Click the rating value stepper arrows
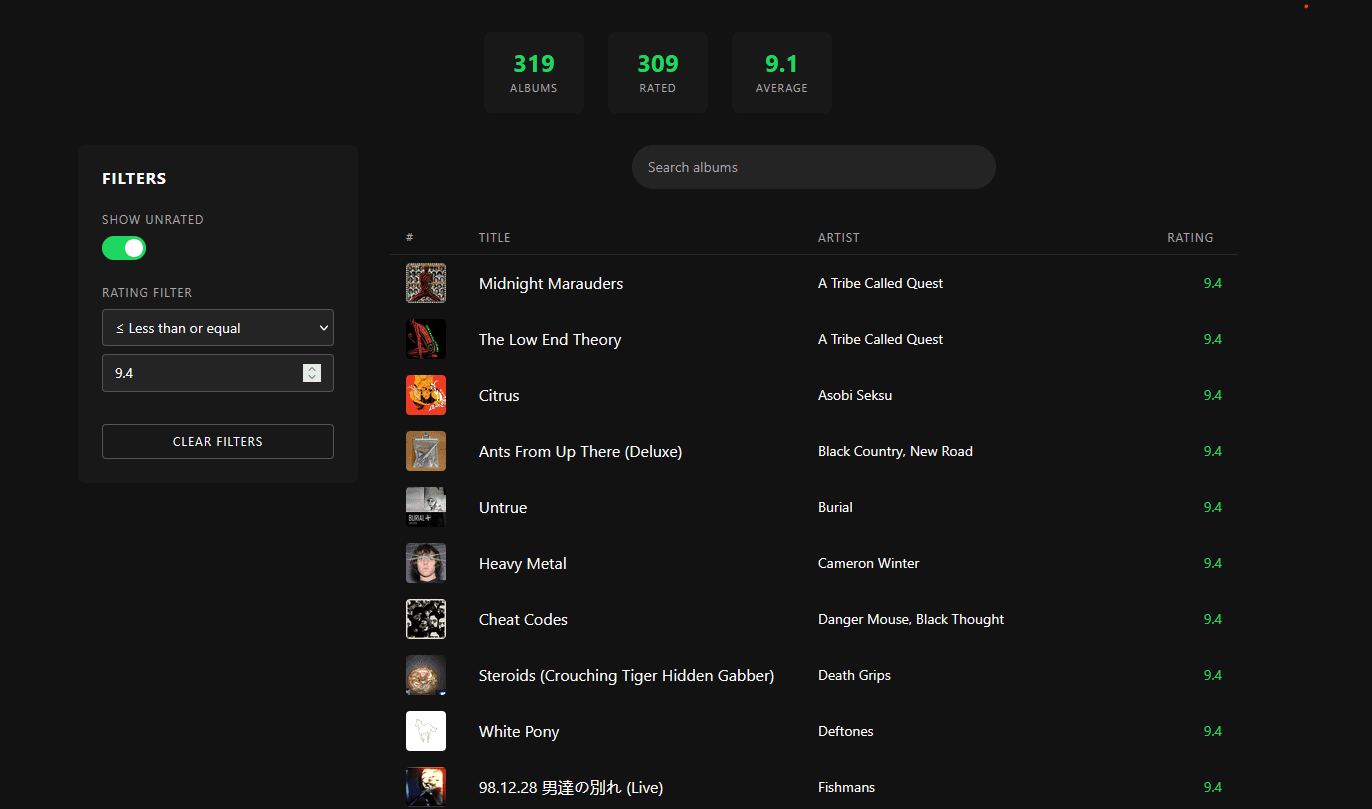This screenshot has height=809, width=1372. pyautogui.click(x=312, y=373)
